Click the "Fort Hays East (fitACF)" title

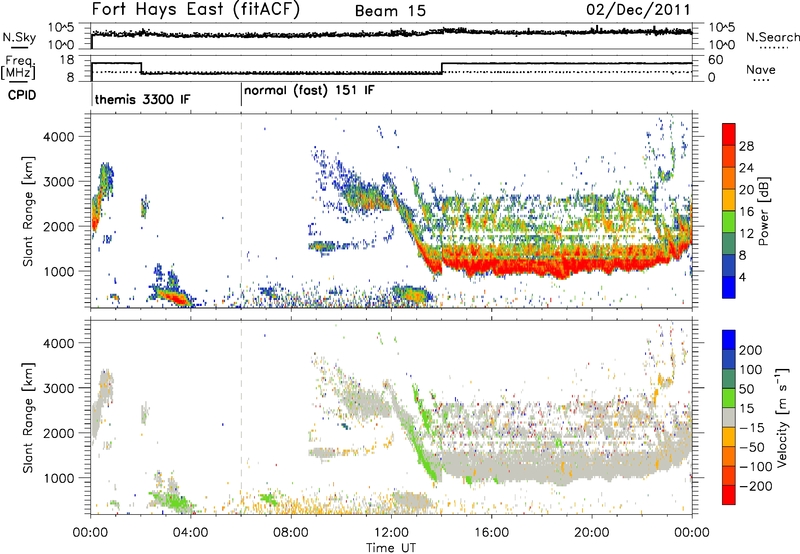tap(195, 9)
